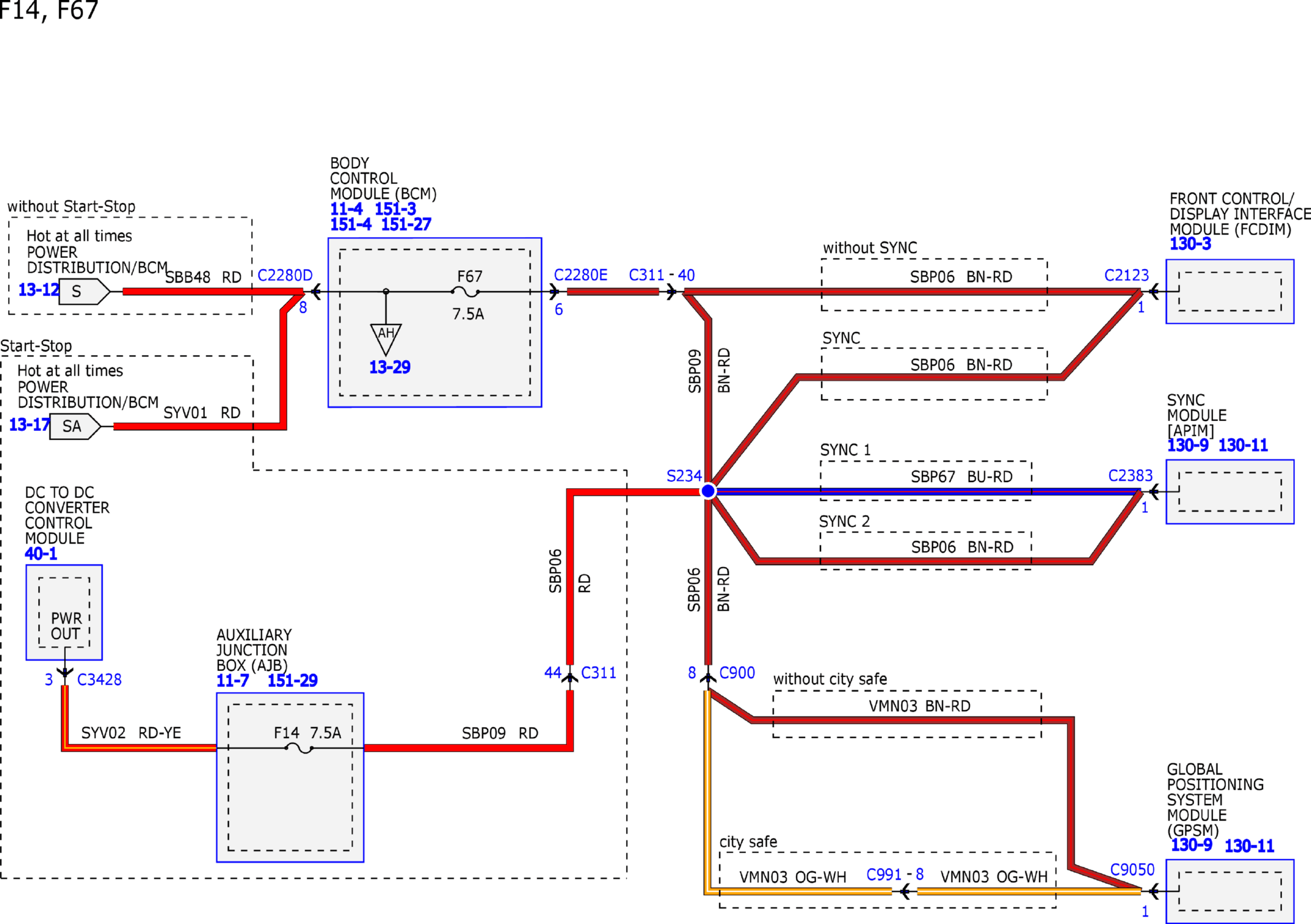Viewport: 1311px width, 924px height.
Task: Click the C900 connector label
Action: point(737,673)
